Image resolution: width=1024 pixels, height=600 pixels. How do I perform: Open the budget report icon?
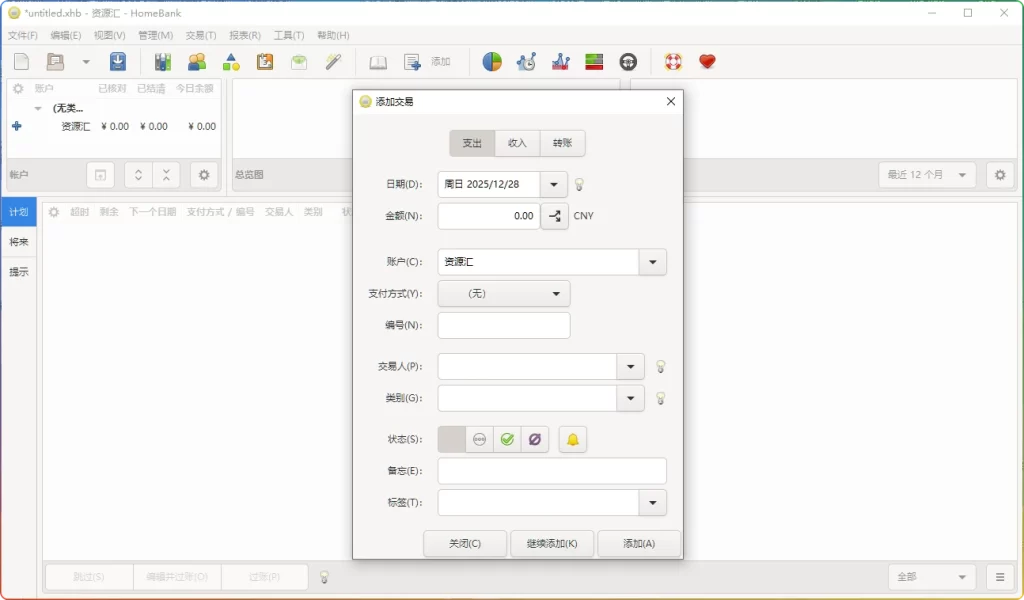point(594,61)
